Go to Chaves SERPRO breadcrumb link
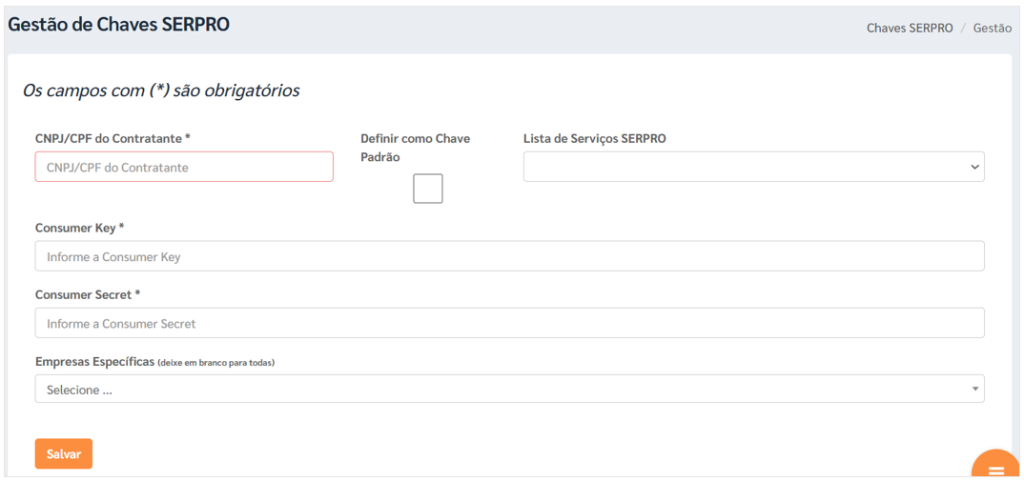This screenshot has height=481, width=1024. tap(910, 28)
